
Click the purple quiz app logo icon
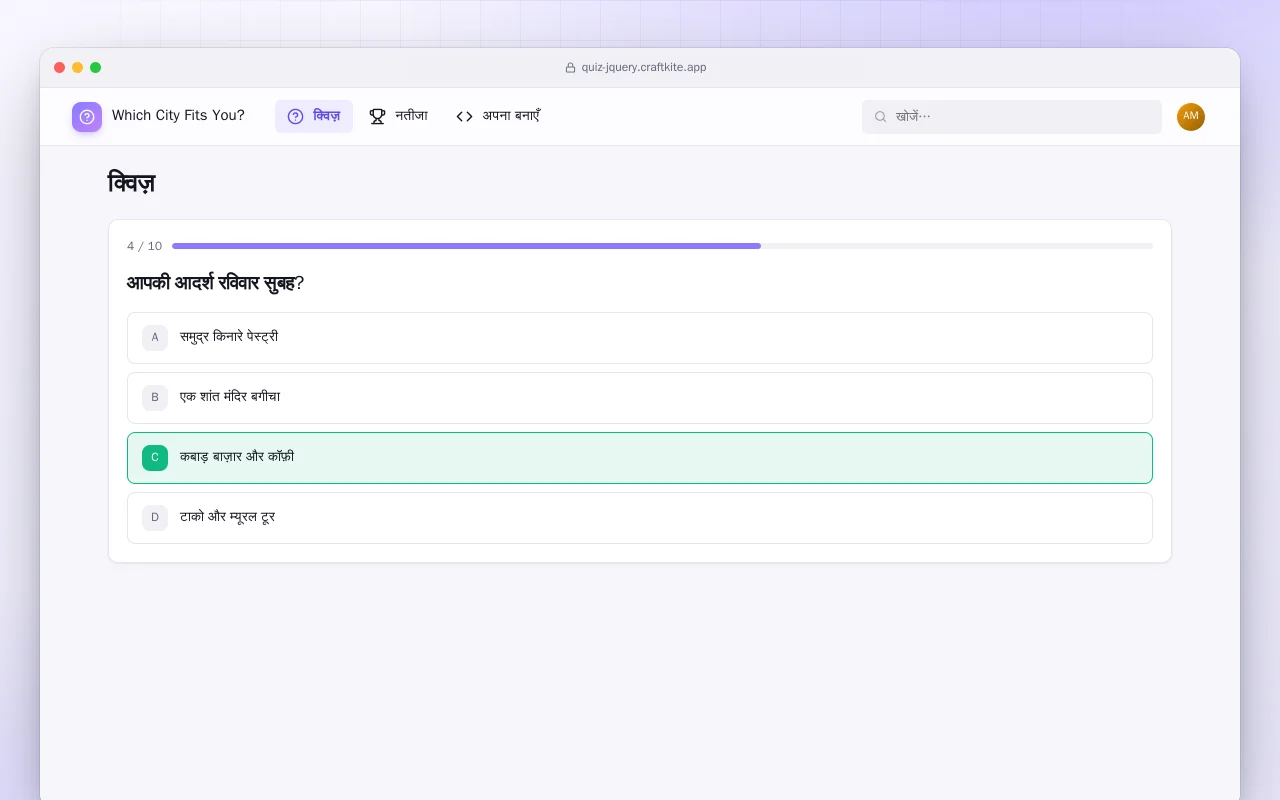[x=87, y=117]
